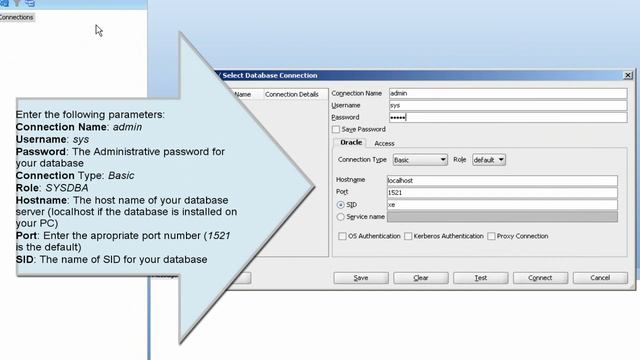Click the Connect button
640x360 pixels.
[x=540, y=278]
